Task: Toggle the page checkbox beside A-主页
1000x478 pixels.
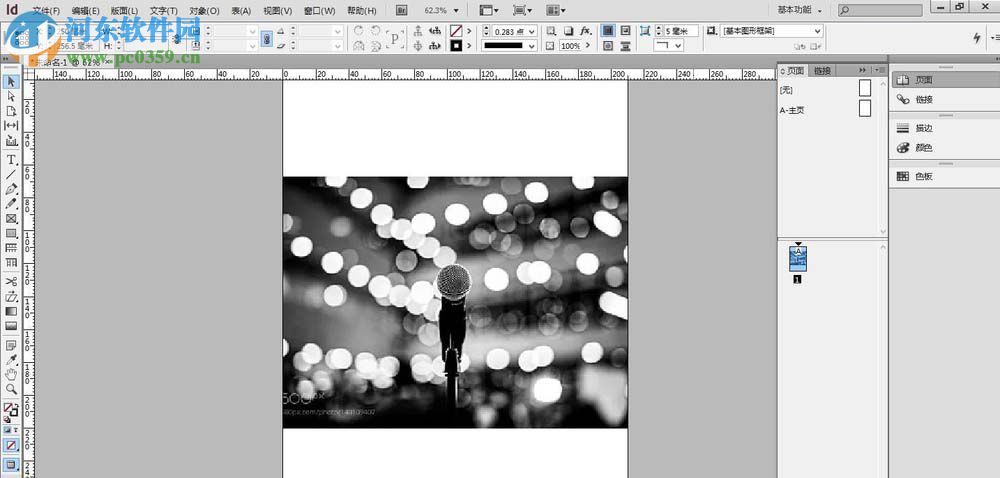Action: [865, 109]
